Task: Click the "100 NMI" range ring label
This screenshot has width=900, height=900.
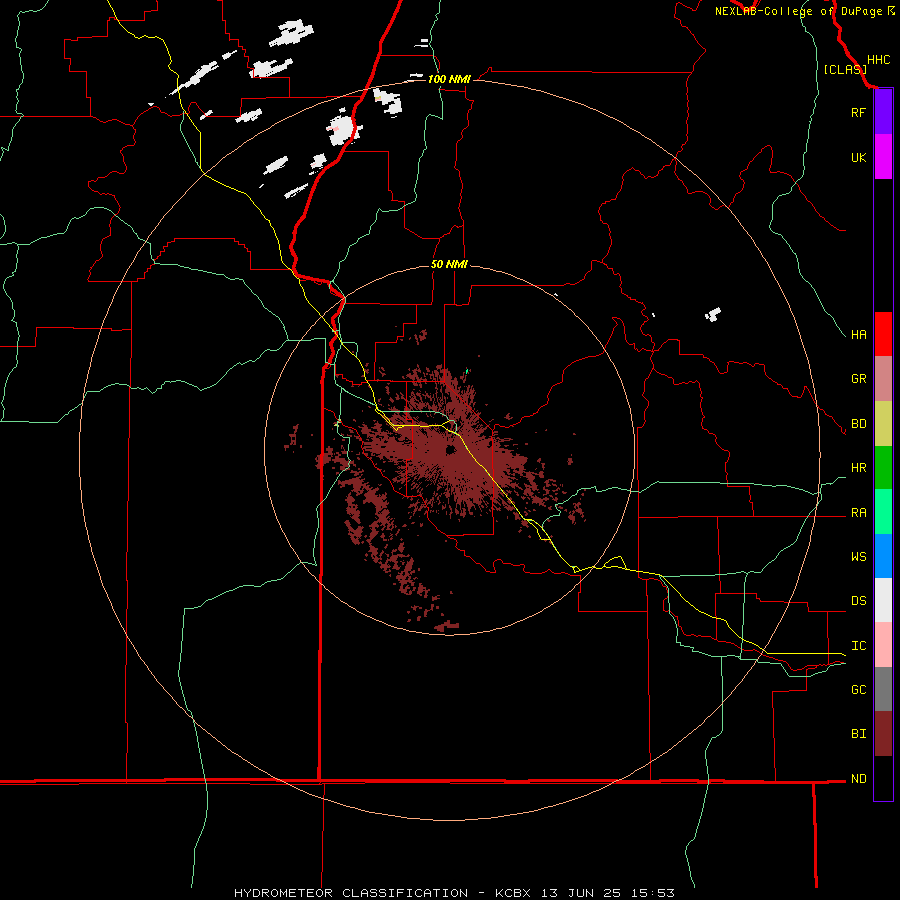Action: click(x=449, y=79)
